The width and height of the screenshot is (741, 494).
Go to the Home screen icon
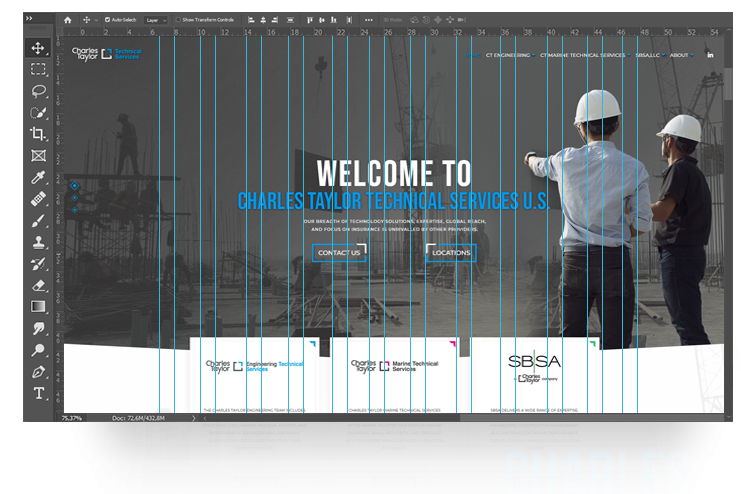(68, 20)
